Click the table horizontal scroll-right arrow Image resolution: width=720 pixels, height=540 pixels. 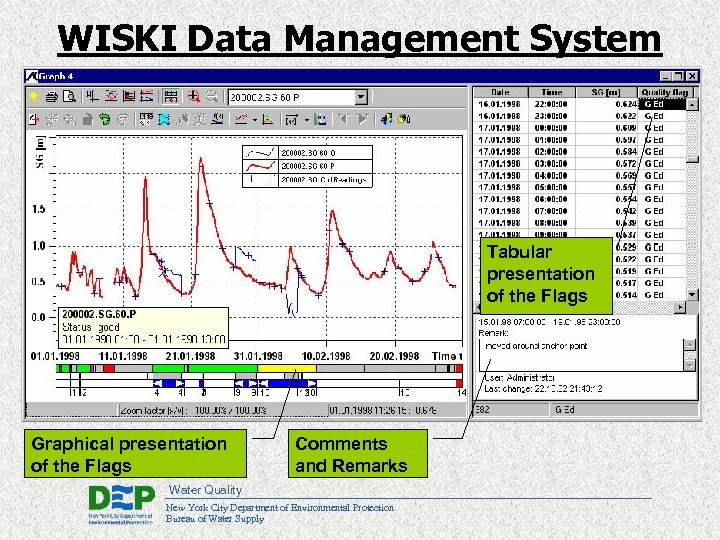(680, 307)
